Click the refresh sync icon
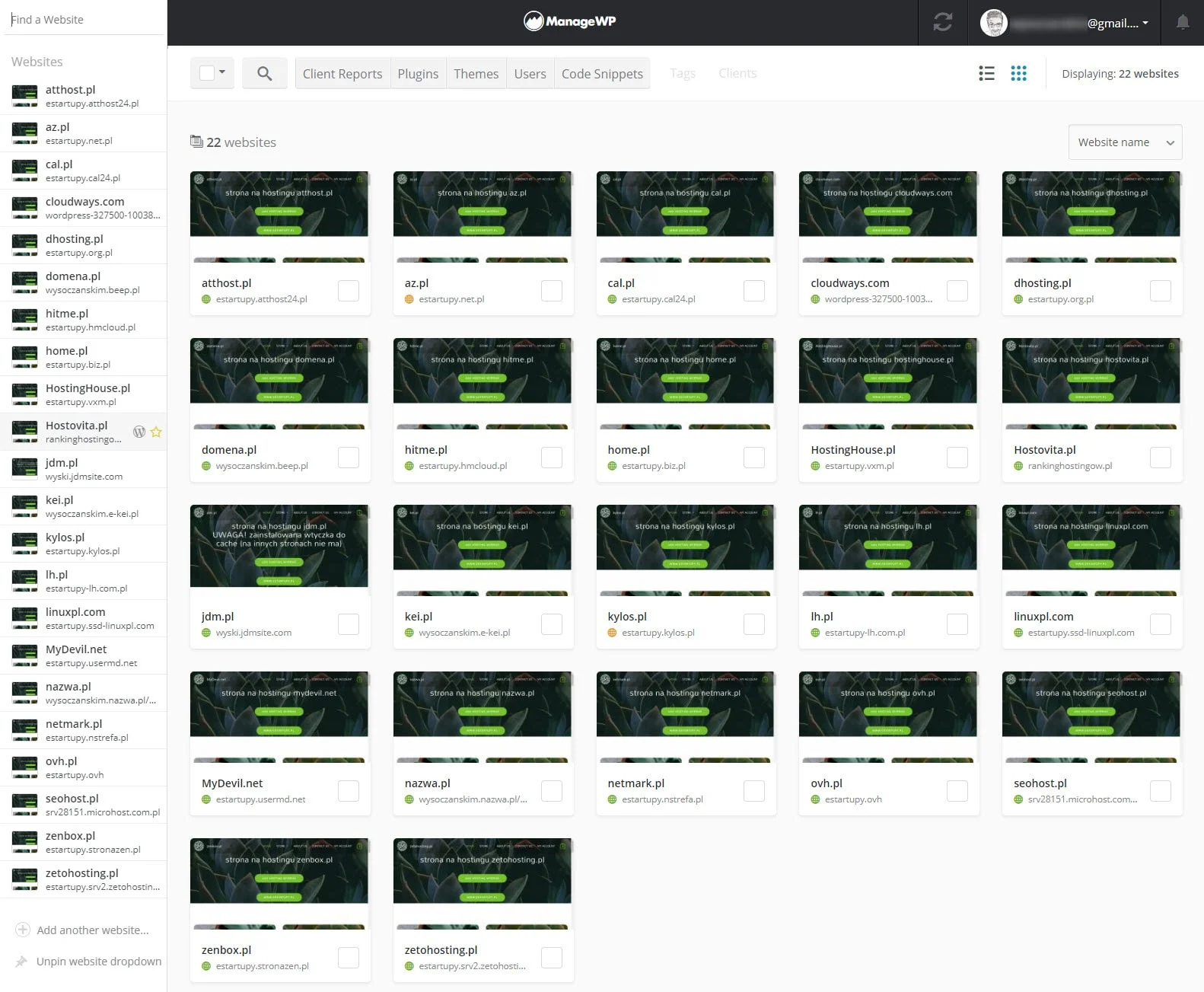The image size is (1204, 992). 943,23
